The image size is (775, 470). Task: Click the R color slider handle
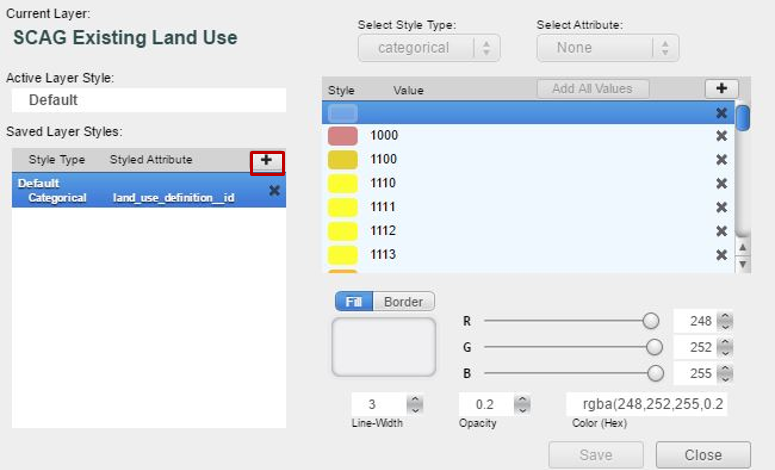(651, 321)
